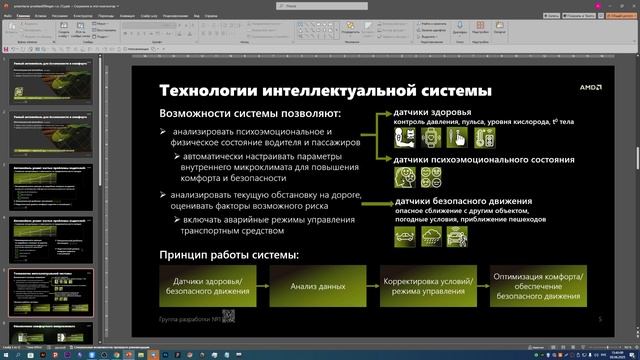Click the user account avatar

point(598,6)
